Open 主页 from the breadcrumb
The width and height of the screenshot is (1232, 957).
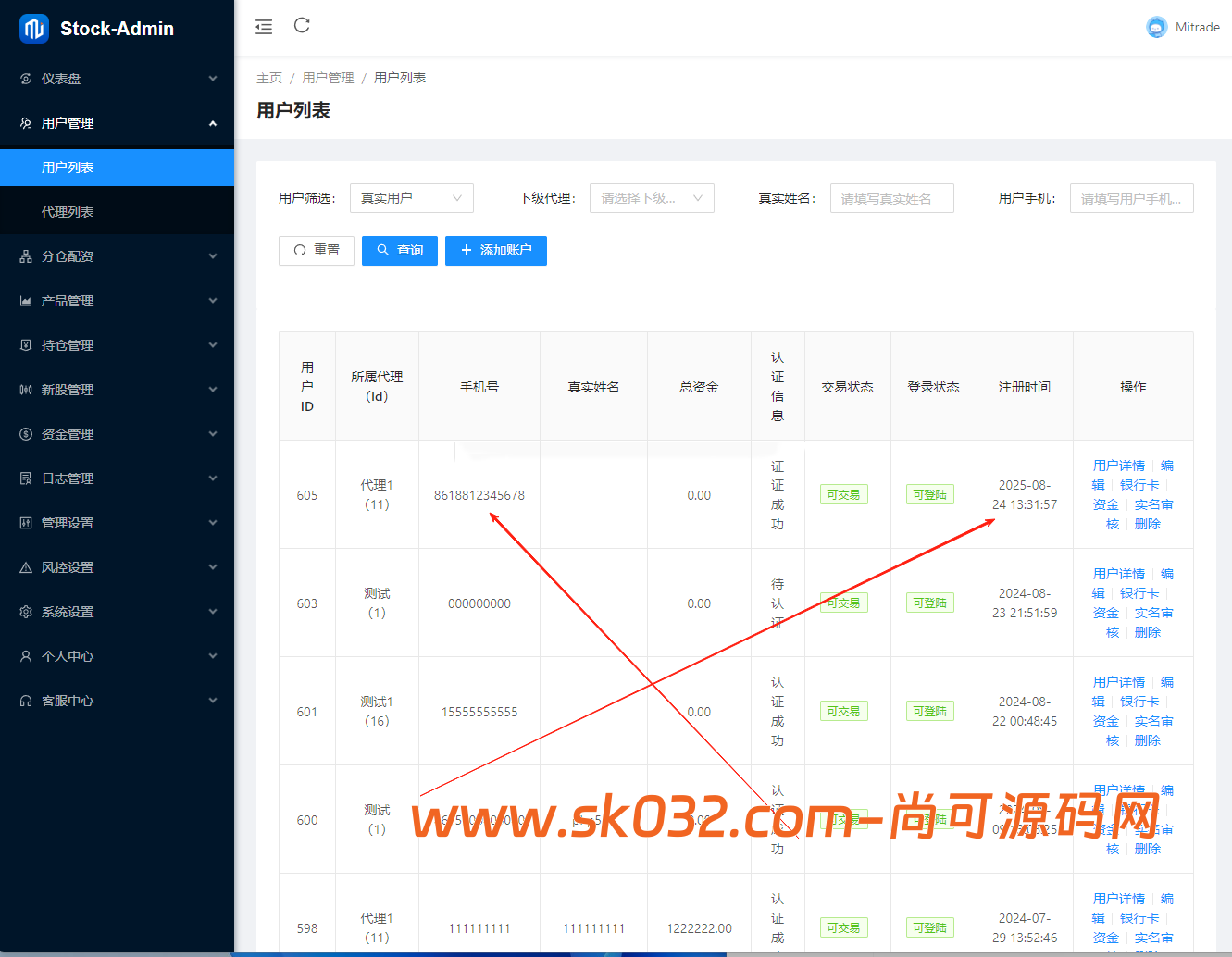click(268, 78)
